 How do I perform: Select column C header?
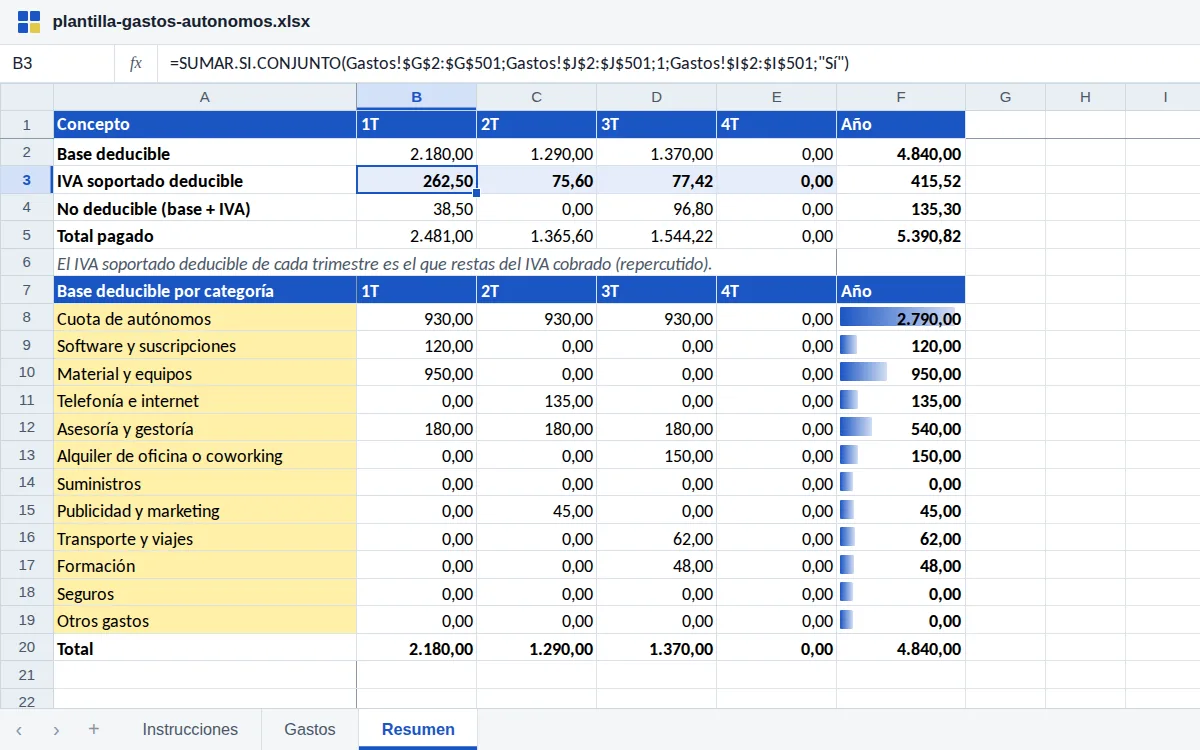(536, 97)
